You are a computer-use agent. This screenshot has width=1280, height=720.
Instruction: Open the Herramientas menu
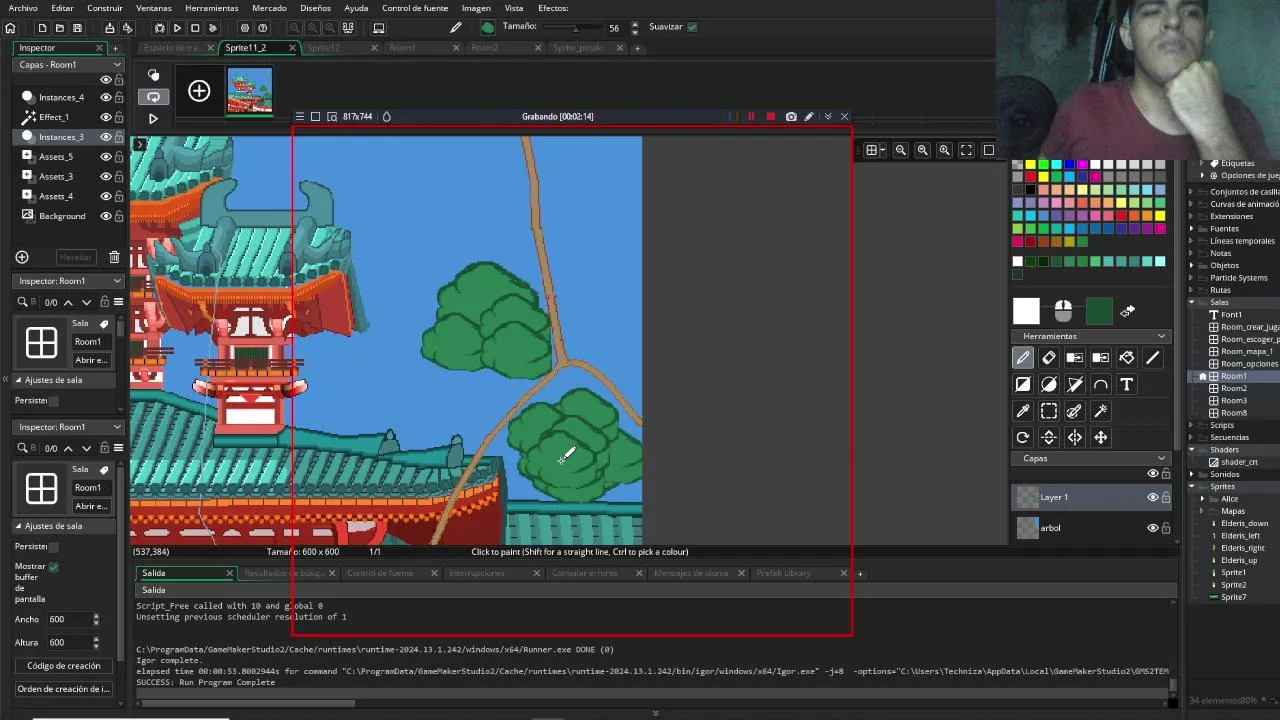pyautogui.click(x=211, y=8)
